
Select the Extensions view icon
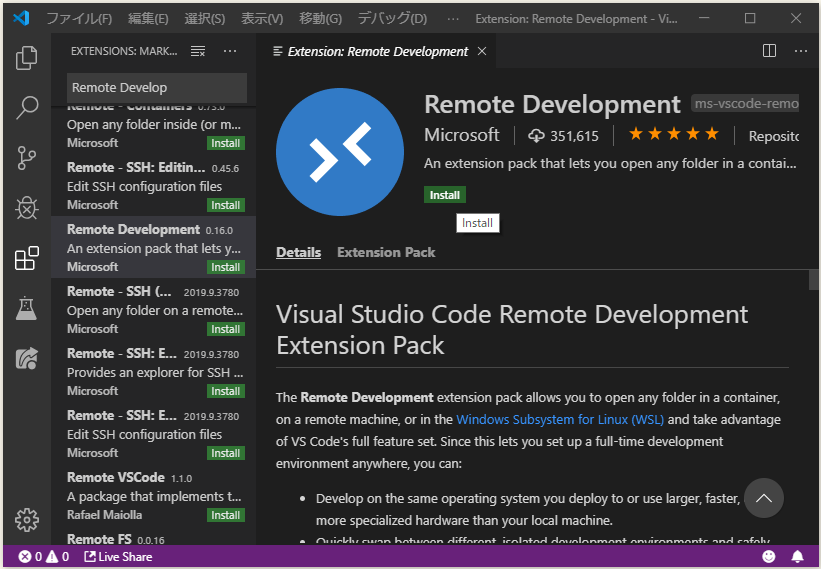[x=27, y=259]
